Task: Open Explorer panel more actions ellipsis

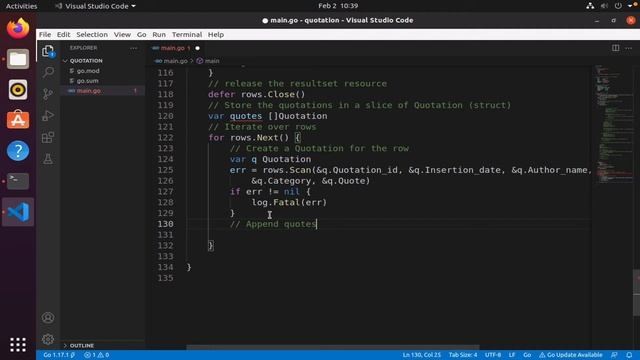Action: [134, 48]
